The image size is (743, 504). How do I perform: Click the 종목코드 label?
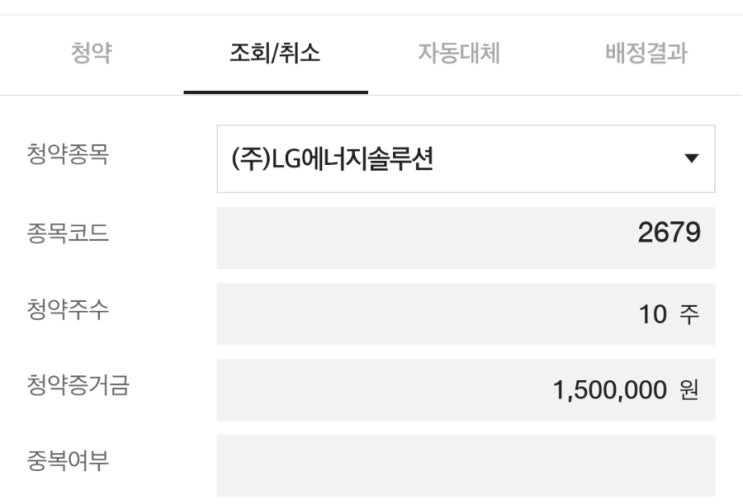pyautogui.click(x=69, y=234)
